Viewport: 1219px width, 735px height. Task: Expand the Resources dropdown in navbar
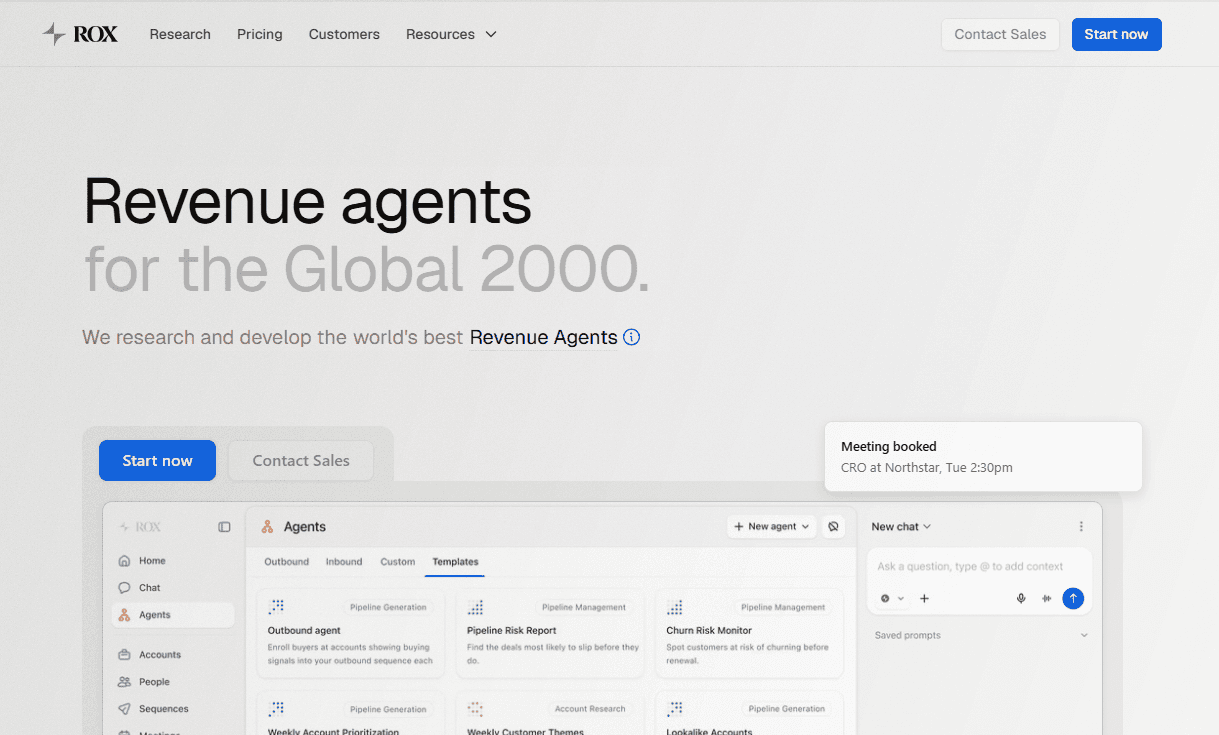click(x=451, y=34)
